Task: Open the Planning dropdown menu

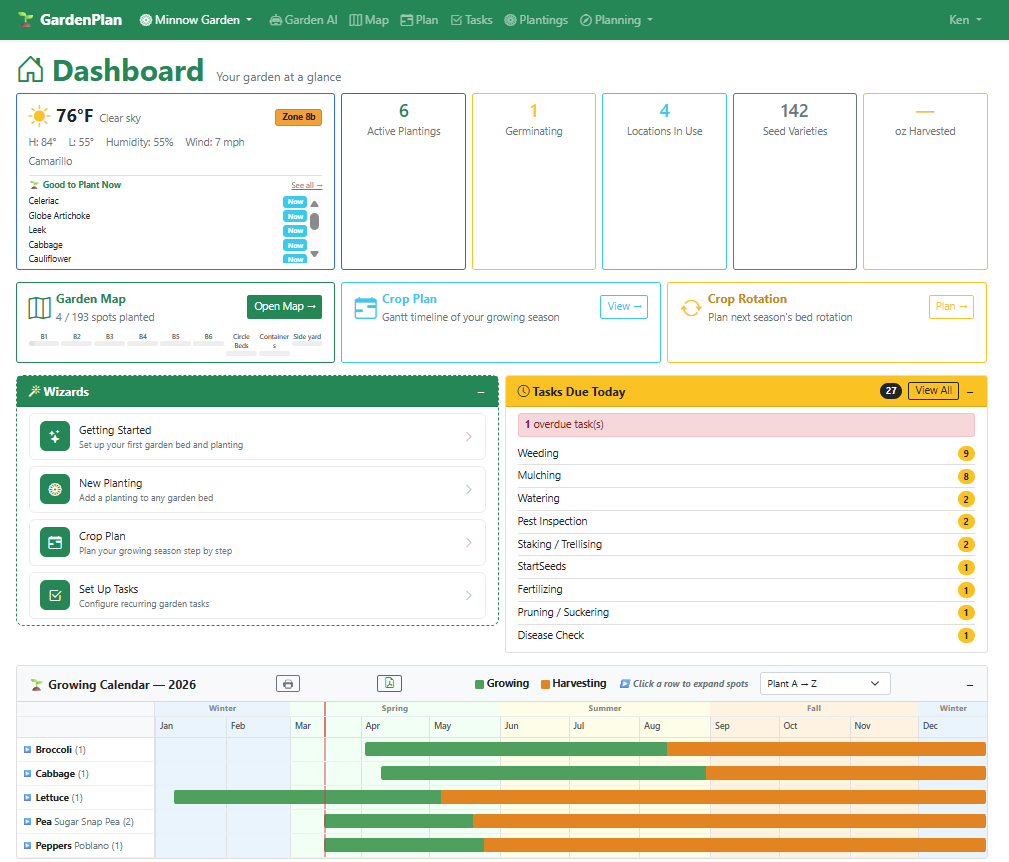Action: pyautogui.click(x=616, y=19)
